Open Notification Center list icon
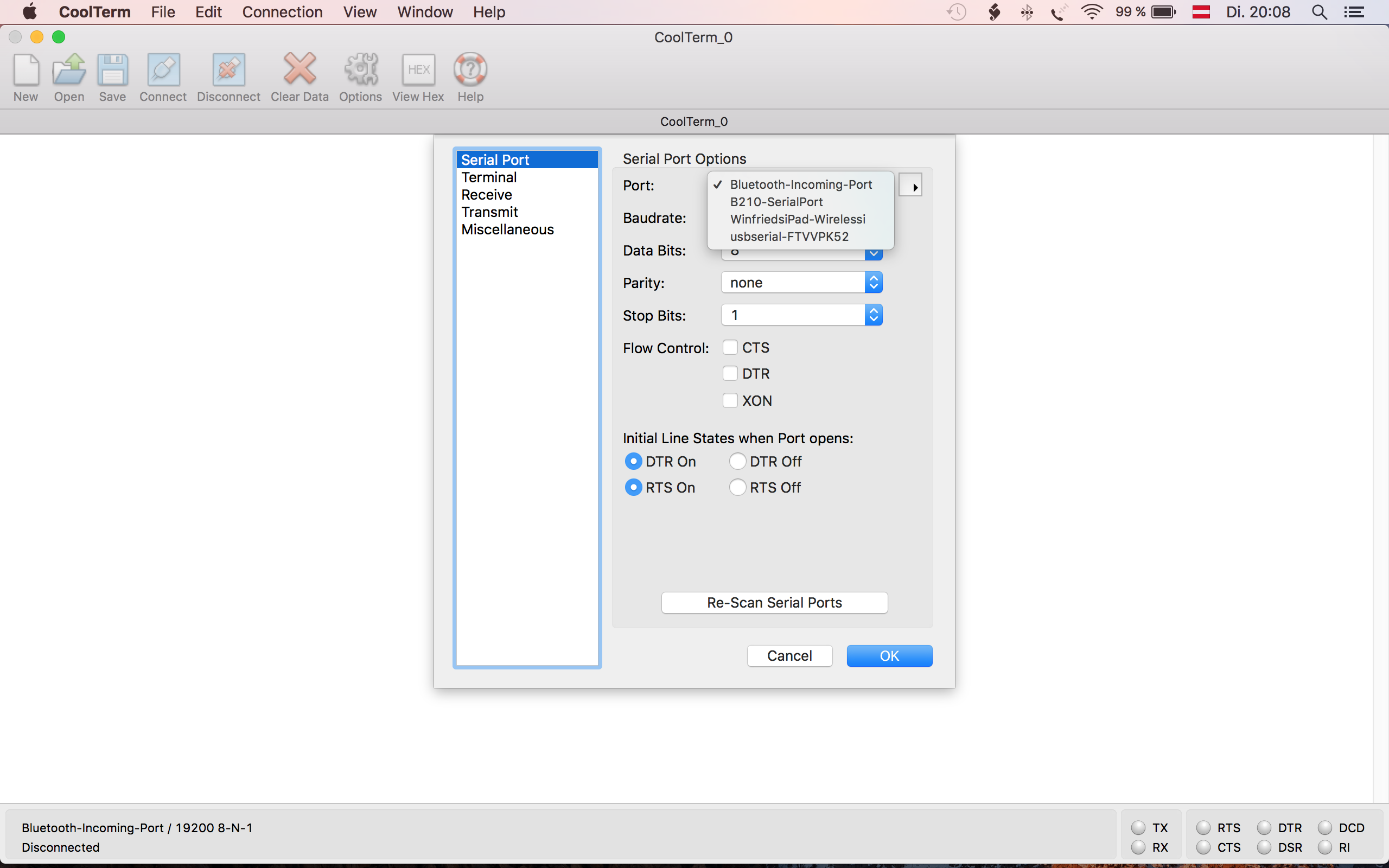The image size is (1389, 868). [x=1354, y=12]
